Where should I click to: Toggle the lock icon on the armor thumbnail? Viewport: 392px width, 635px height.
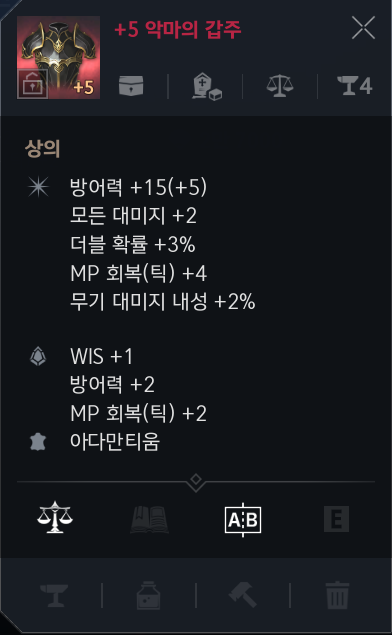[x=32, y=84]
